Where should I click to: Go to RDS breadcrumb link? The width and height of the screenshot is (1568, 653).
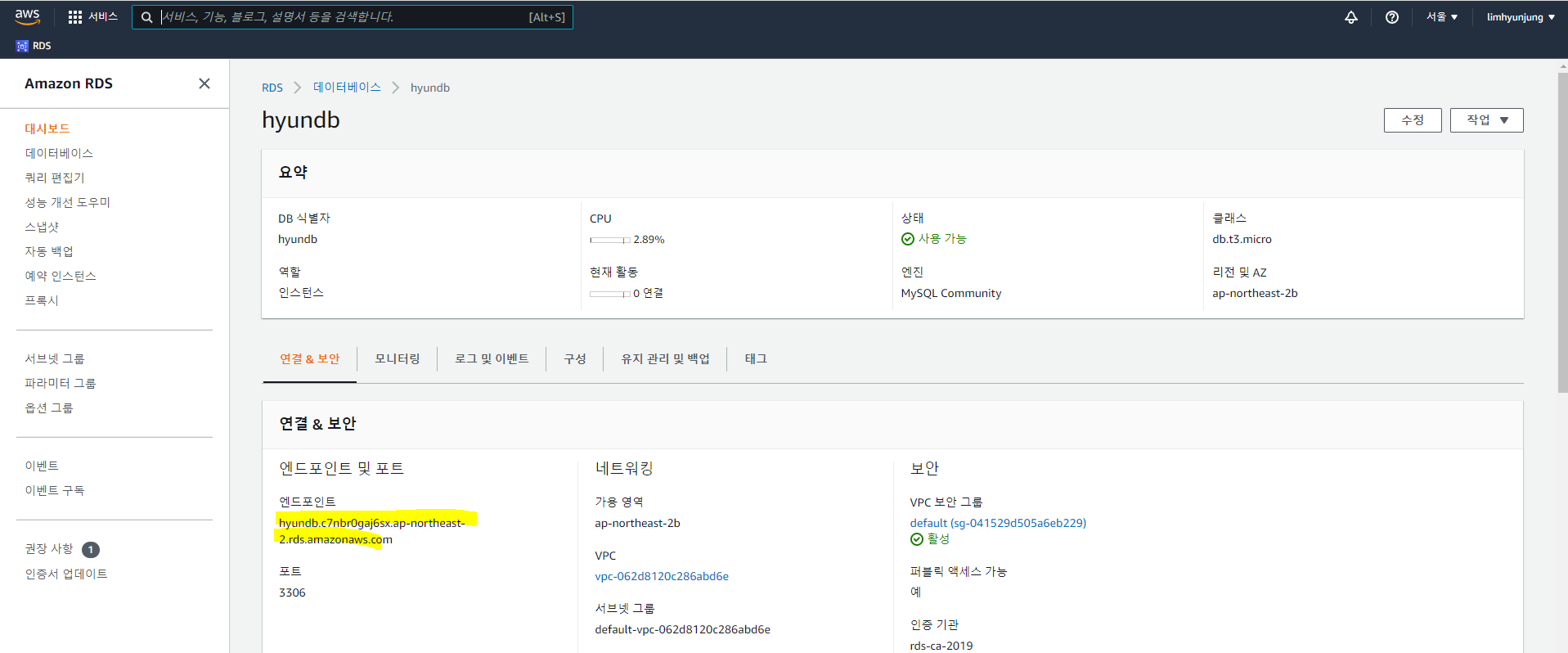(x=272, y=88)
